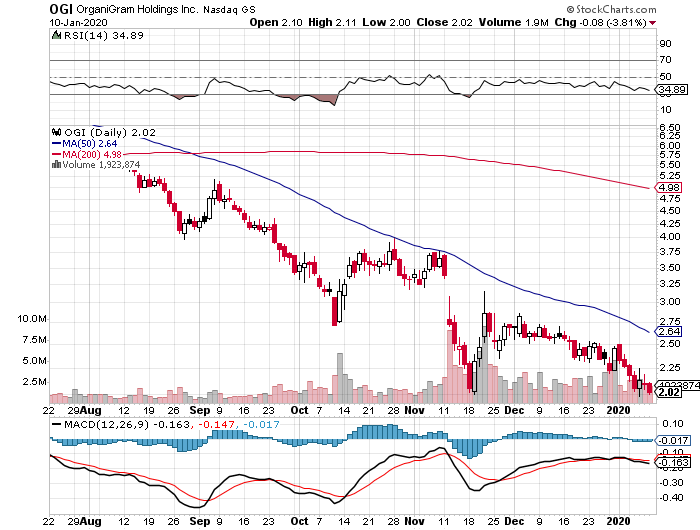
Task: Click 2020 on the price panel date axis
Action: click(618, 410)
